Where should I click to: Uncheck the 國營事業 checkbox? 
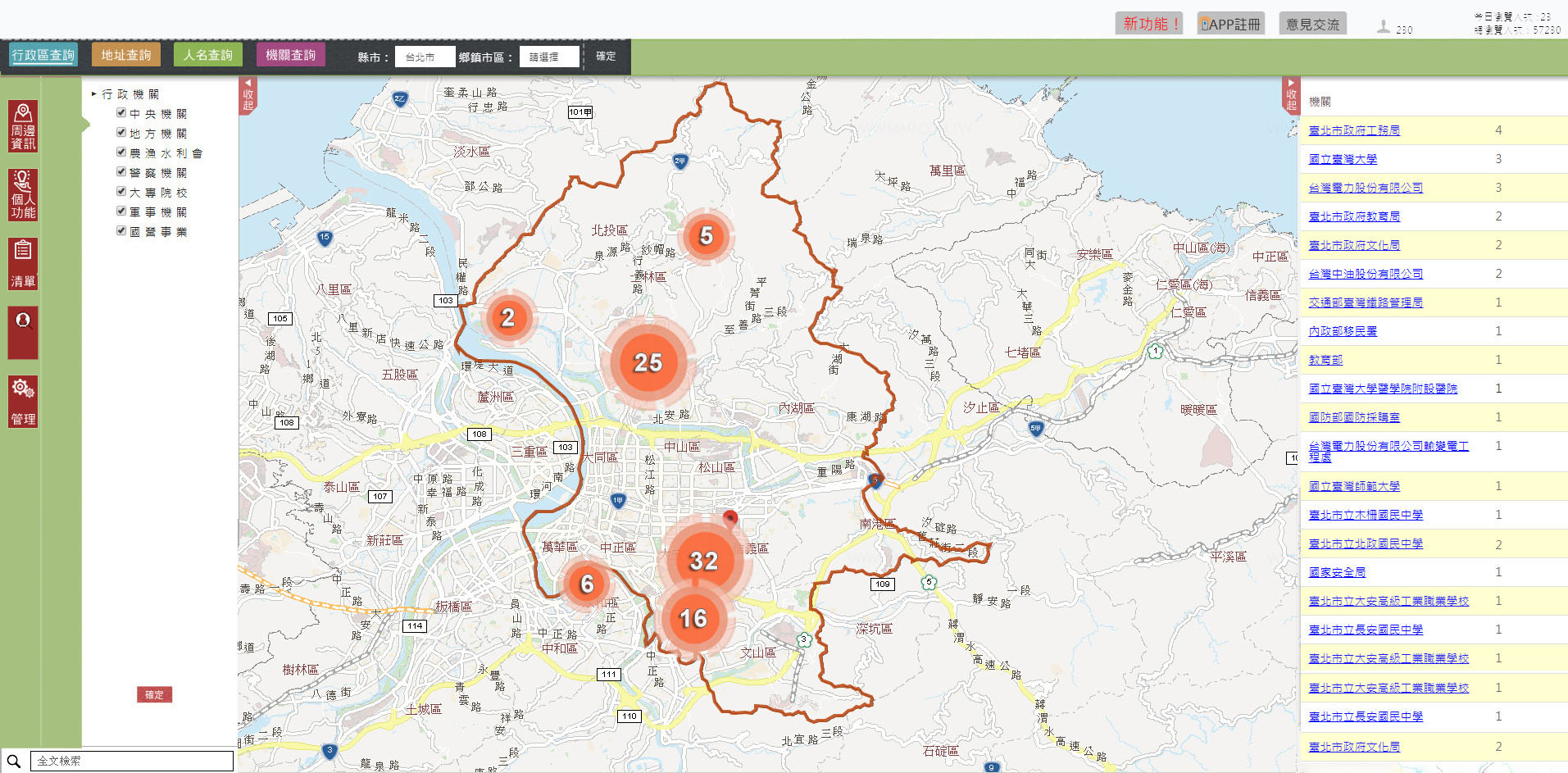pyautogui.click(x=121, y=231)
